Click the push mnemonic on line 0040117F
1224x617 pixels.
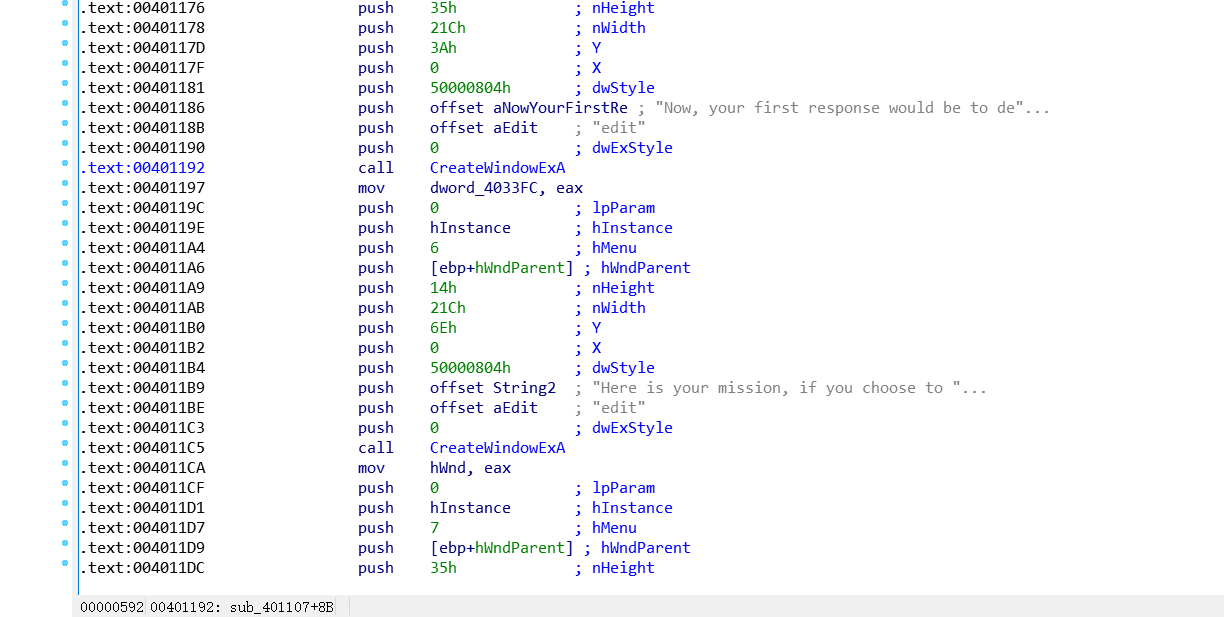click(x=376, y=68)
